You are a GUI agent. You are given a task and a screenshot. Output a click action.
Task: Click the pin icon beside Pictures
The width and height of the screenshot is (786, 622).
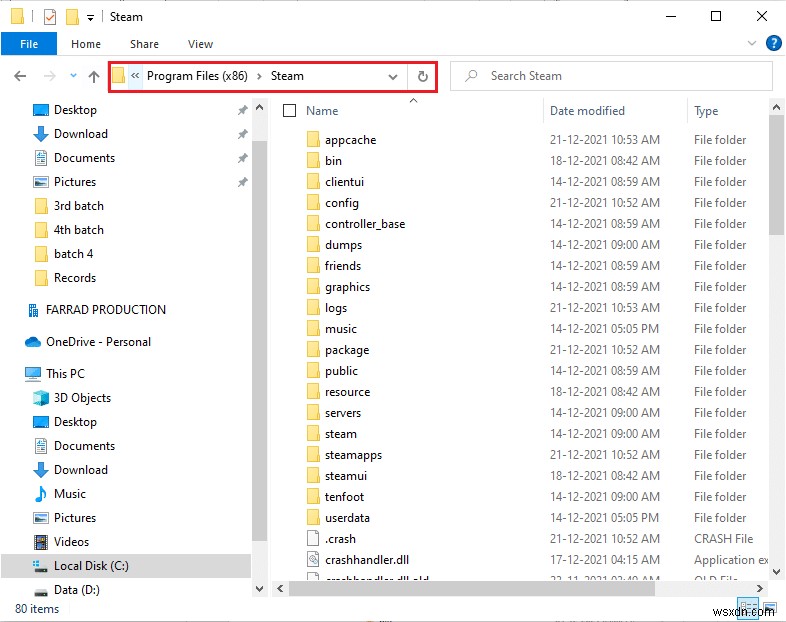pos(243,182)
